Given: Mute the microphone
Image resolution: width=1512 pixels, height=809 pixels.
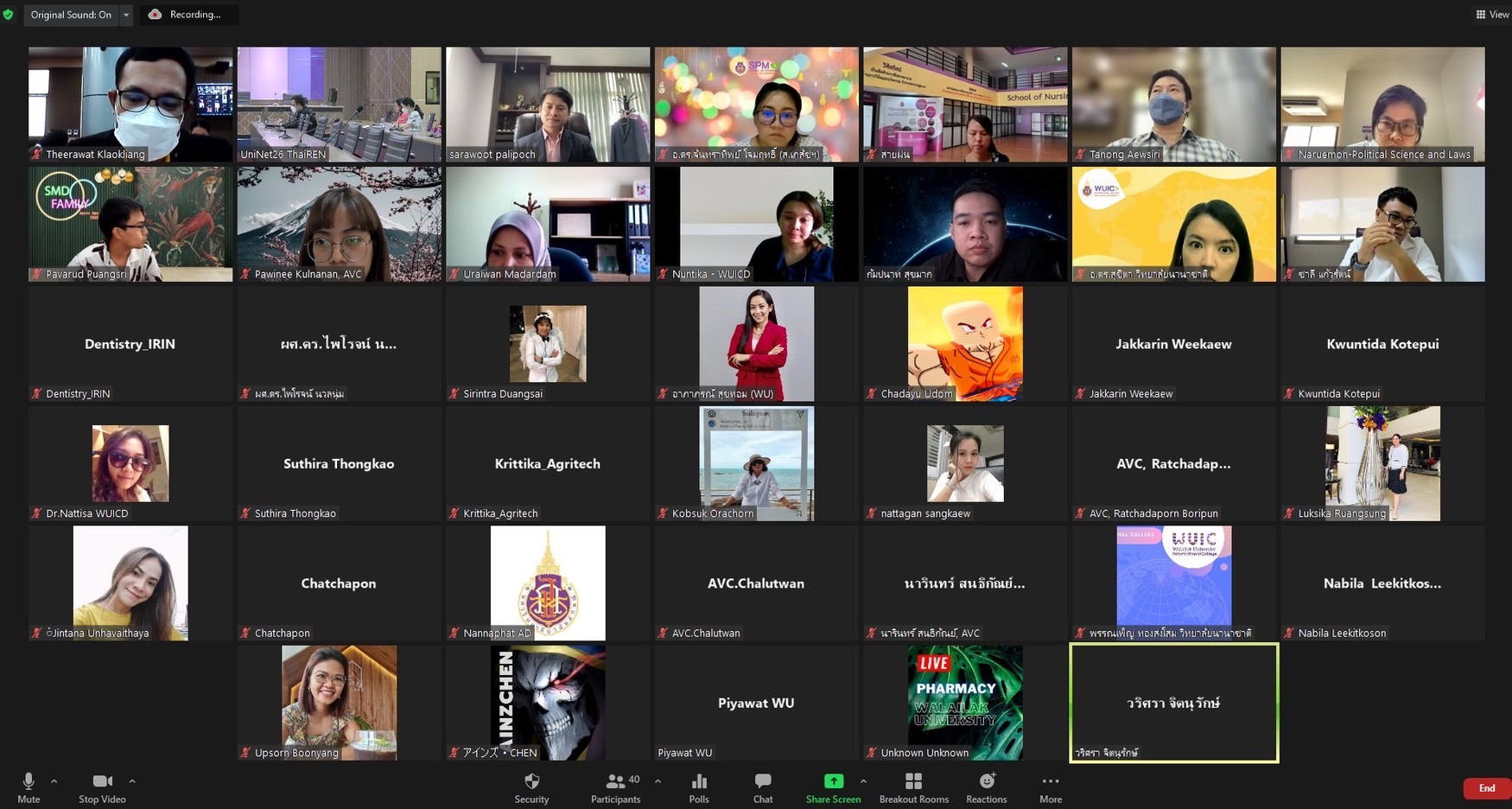Looking at the screenshot, I should [29, 787].
